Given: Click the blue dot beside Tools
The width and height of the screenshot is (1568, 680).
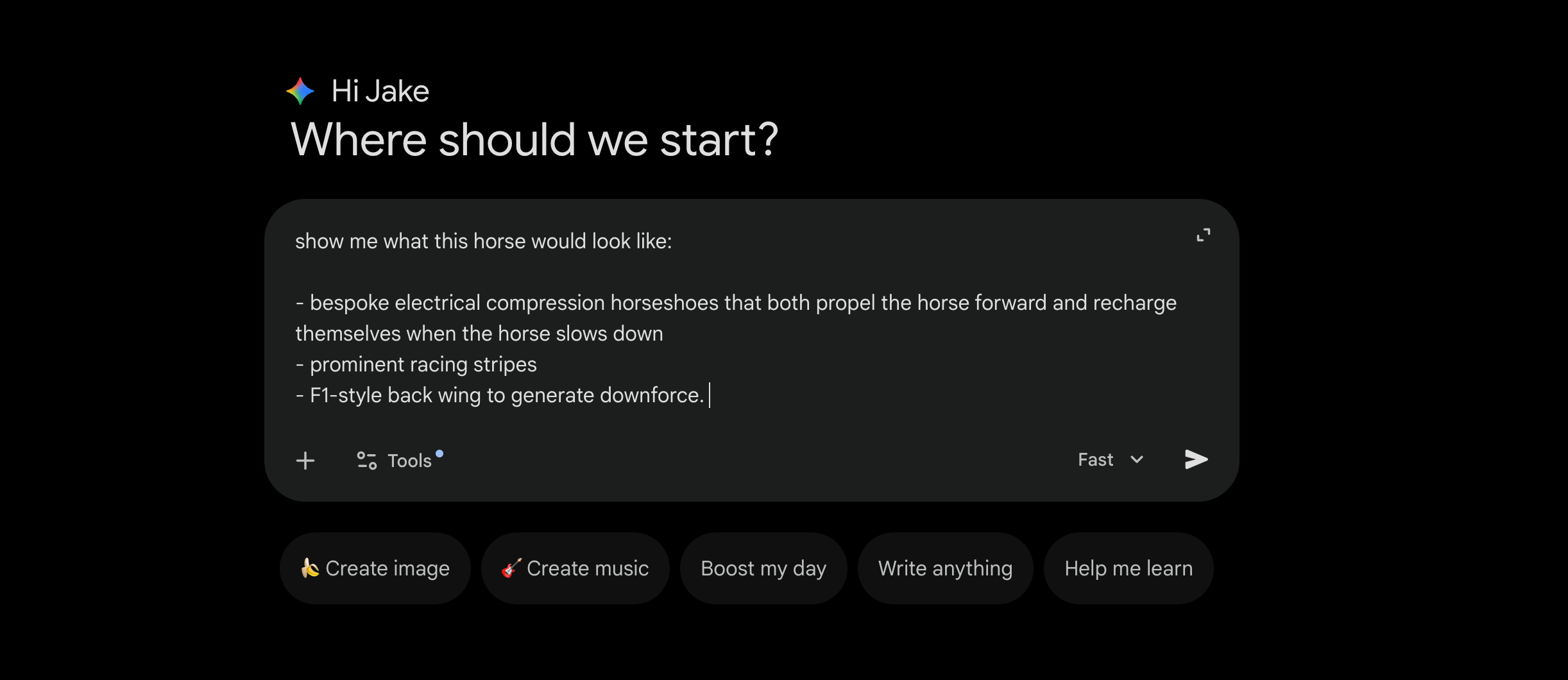Looking at the screenshot, I should pyautogui.click(x=439, y=454).
